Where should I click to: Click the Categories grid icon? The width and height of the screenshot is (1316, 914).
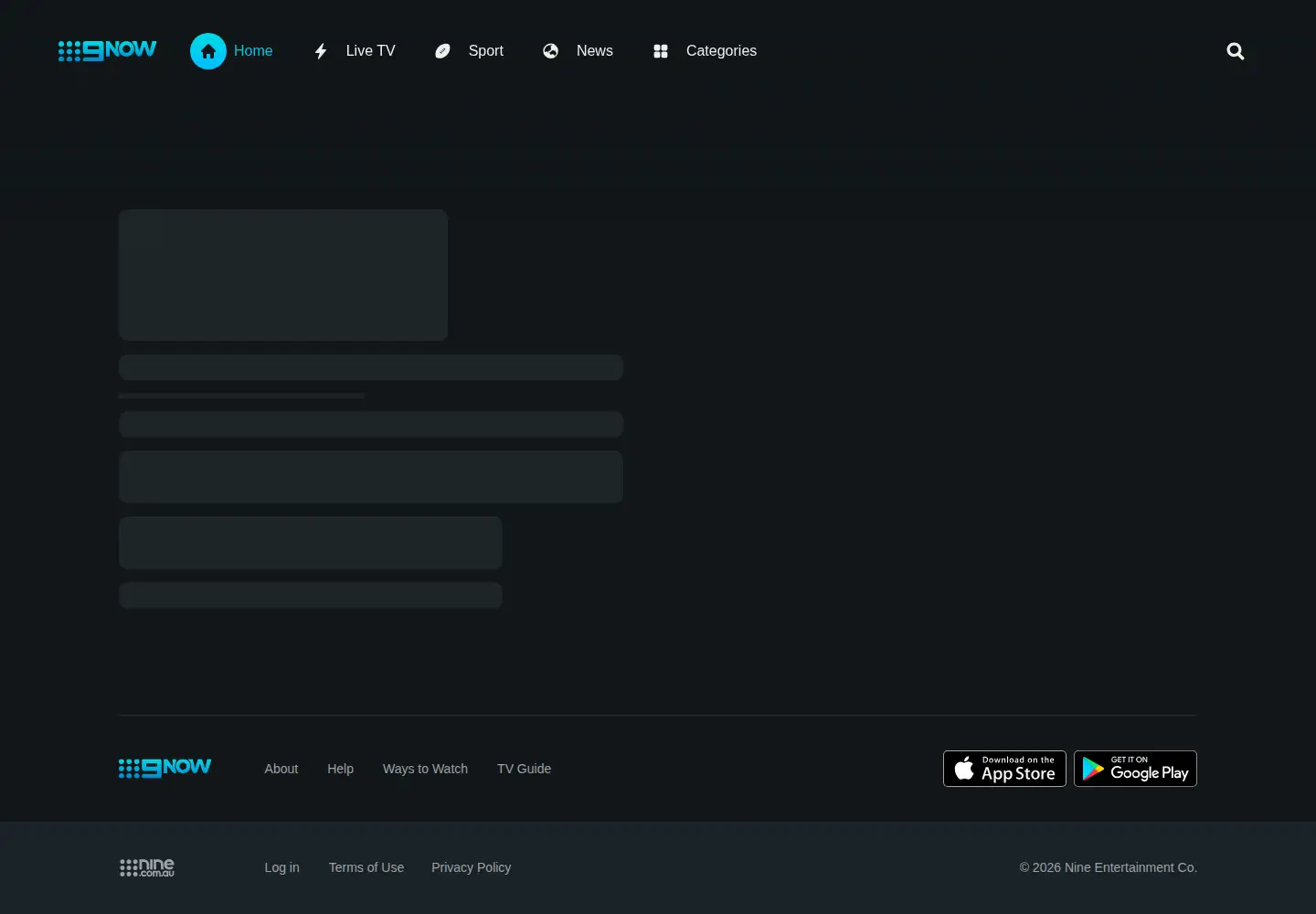click(661, 51)
